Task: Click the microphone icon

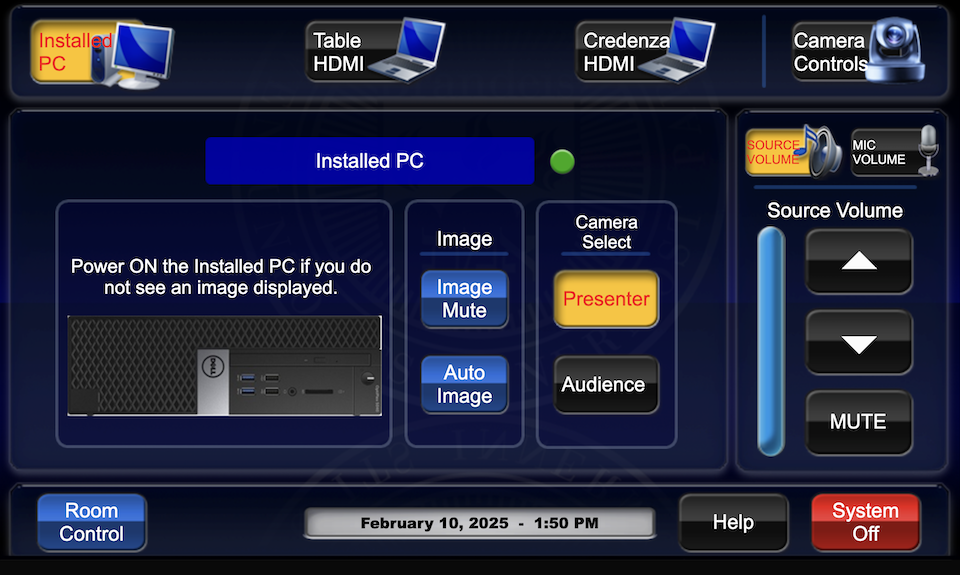Action: [929, 151]
